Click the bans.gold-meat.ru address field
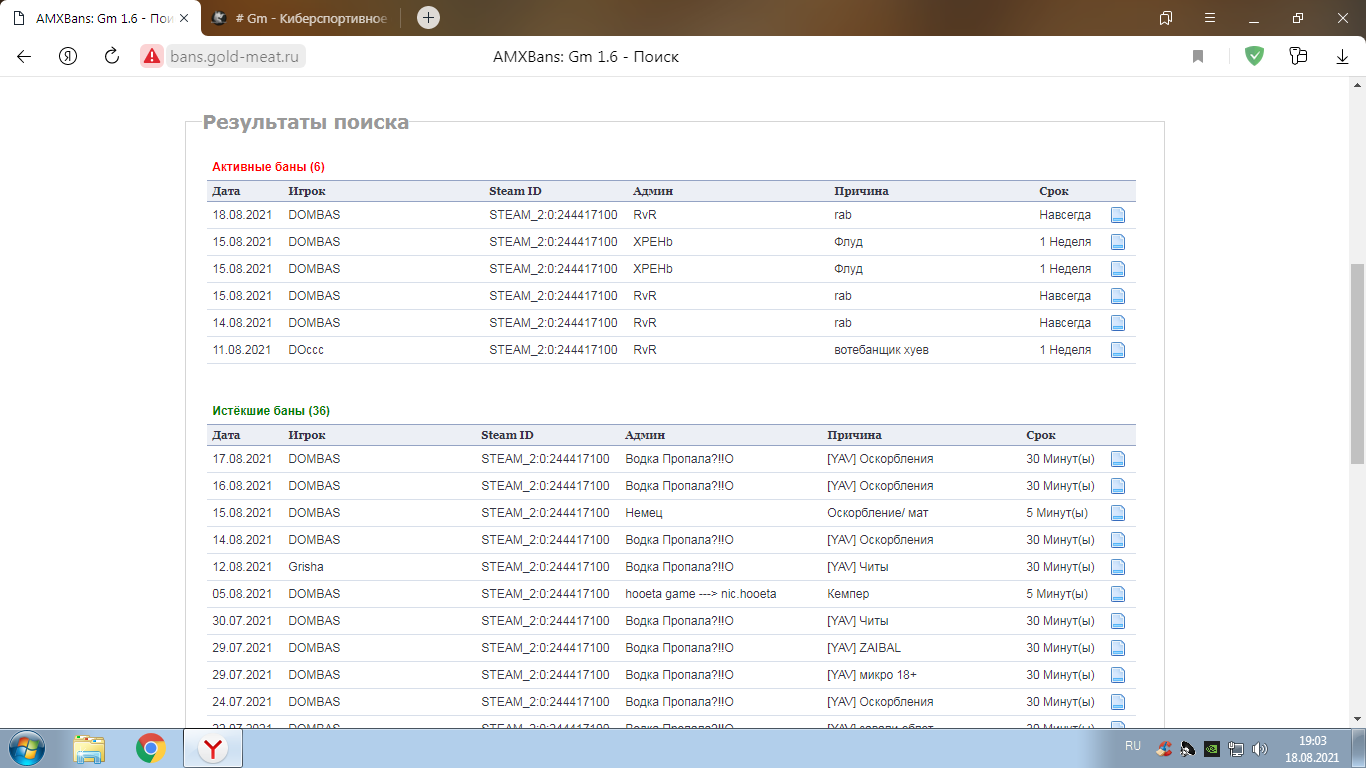 235,57
